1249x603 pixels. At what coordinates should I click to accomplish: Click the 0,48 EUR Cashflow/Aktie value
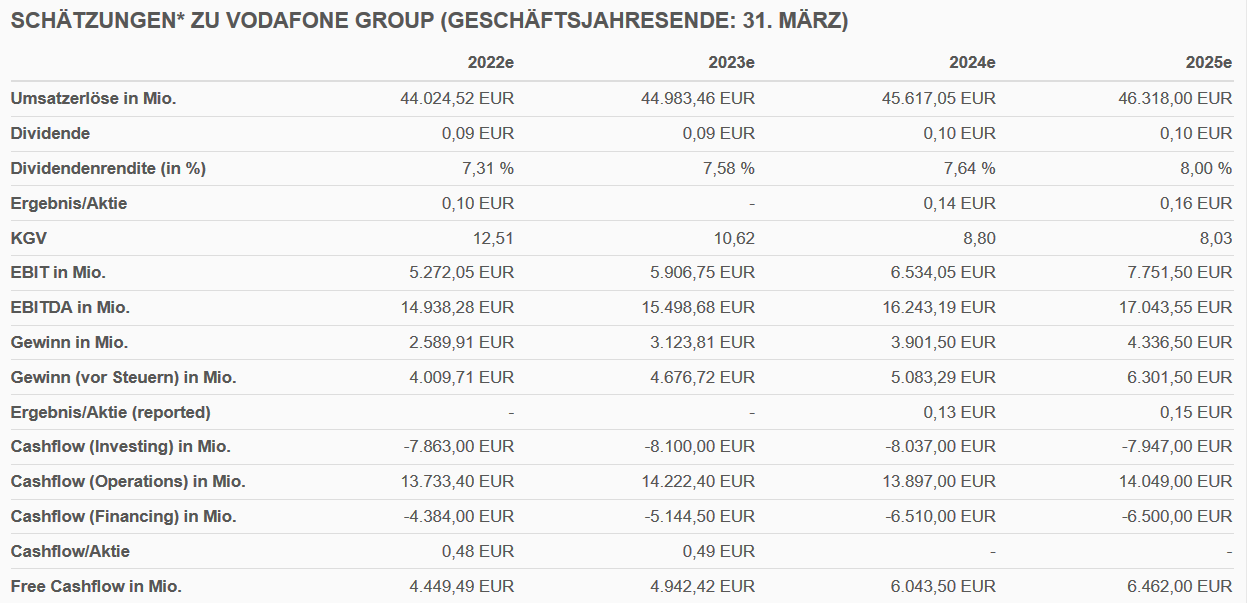point(478,551)
